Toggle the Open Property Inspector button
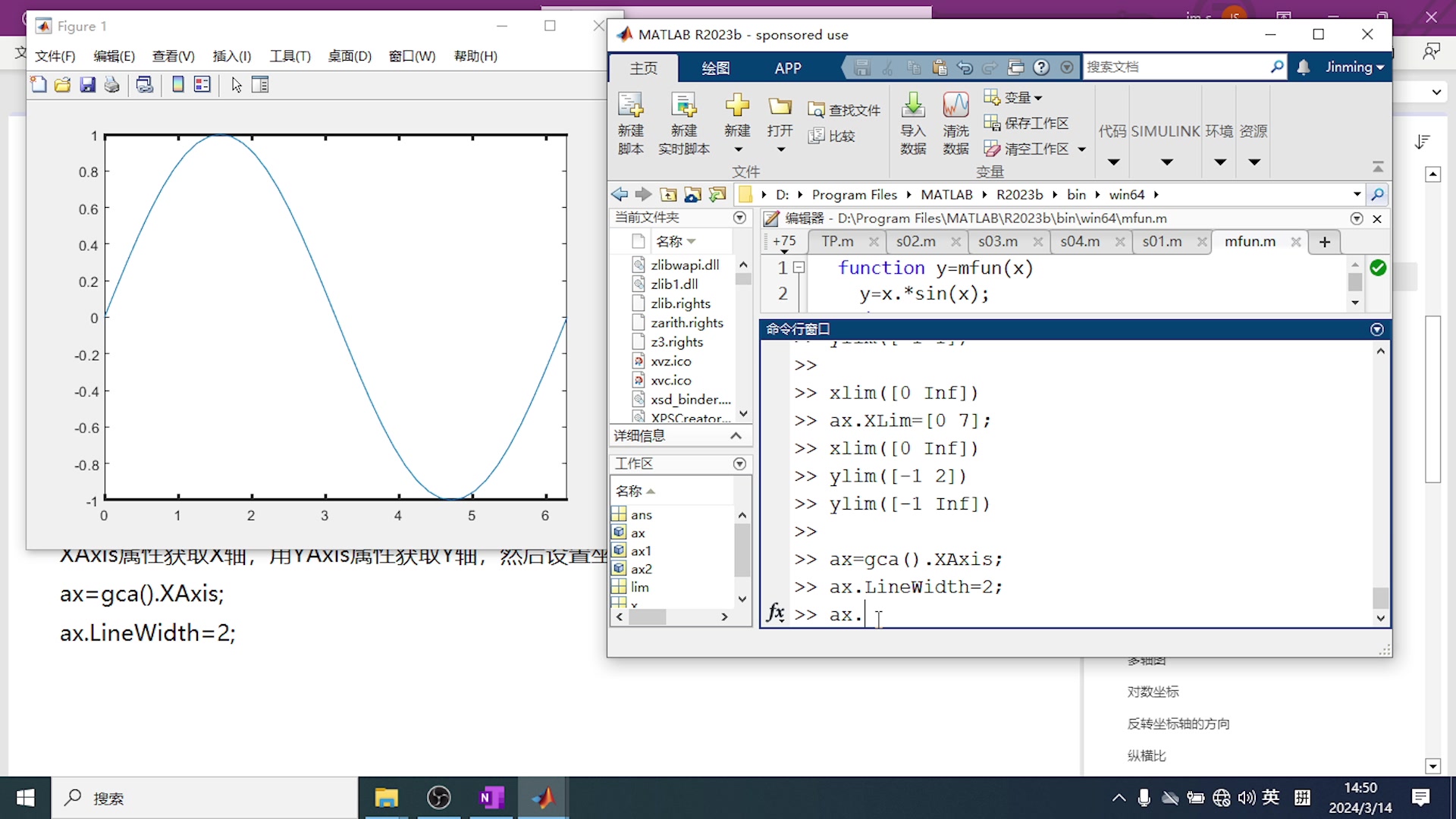 (260, 85)
